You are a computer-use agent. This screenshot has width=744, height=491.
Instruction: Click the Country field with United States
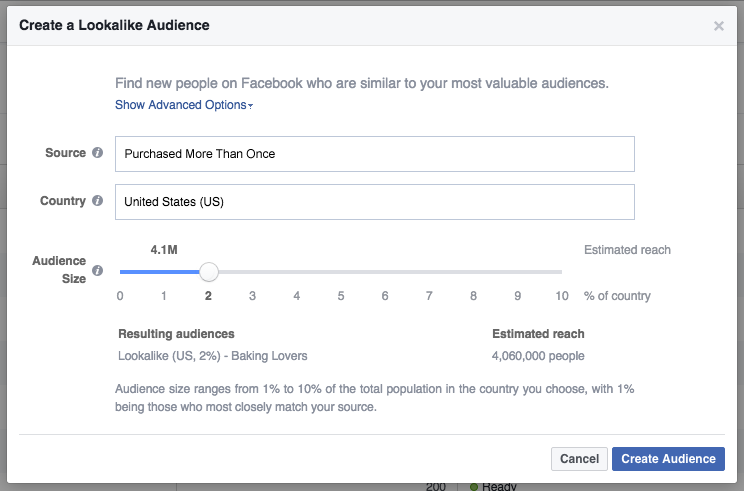click(x=374, y=202)
